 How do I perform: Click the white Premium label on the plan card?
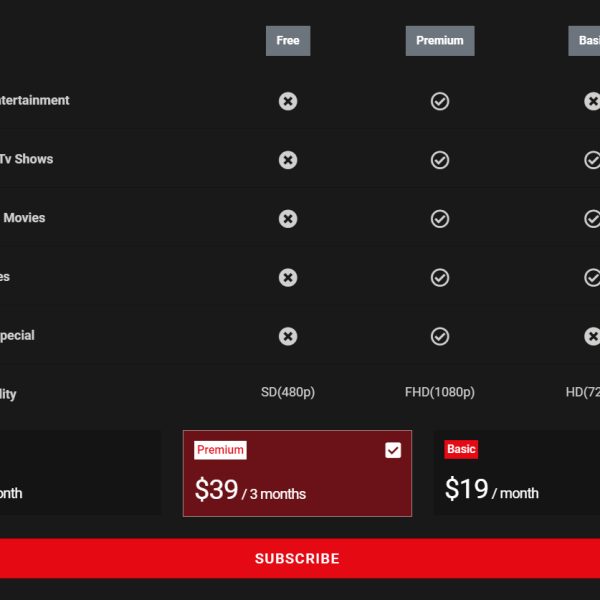(x=220, y=450)
